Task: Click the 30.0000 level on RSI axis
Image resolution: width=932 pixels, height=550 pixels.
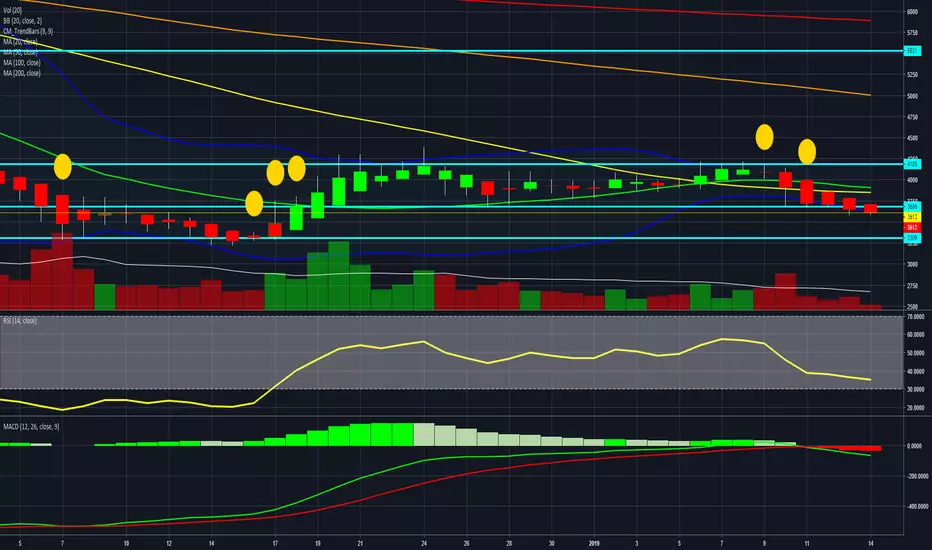Action: pyautogui.click(x=916, y=389)
